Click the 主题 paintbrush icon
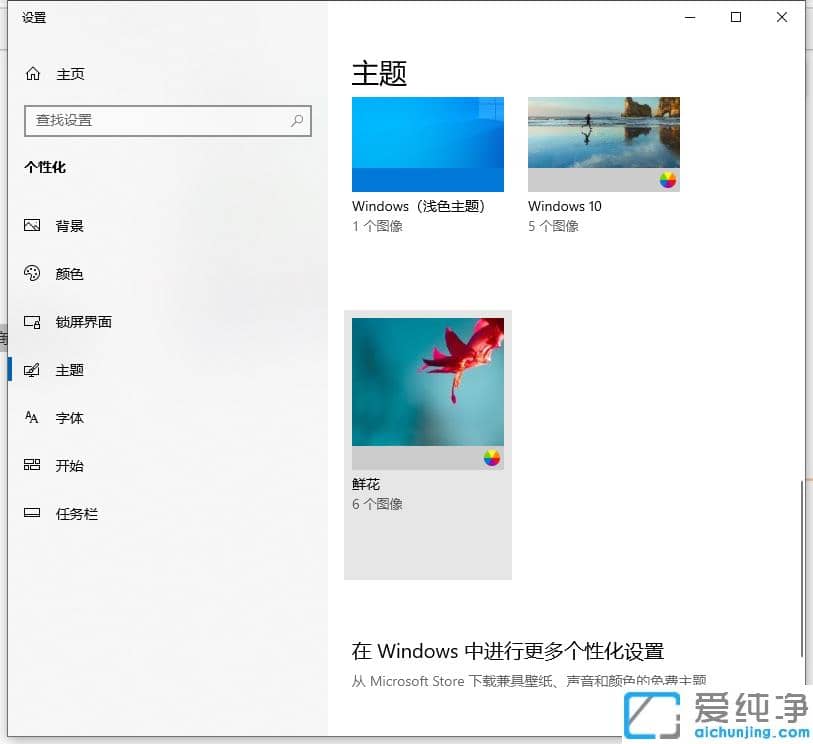This screenshot has height=744, width=813. pyautogui.click(x=30, y=369)
